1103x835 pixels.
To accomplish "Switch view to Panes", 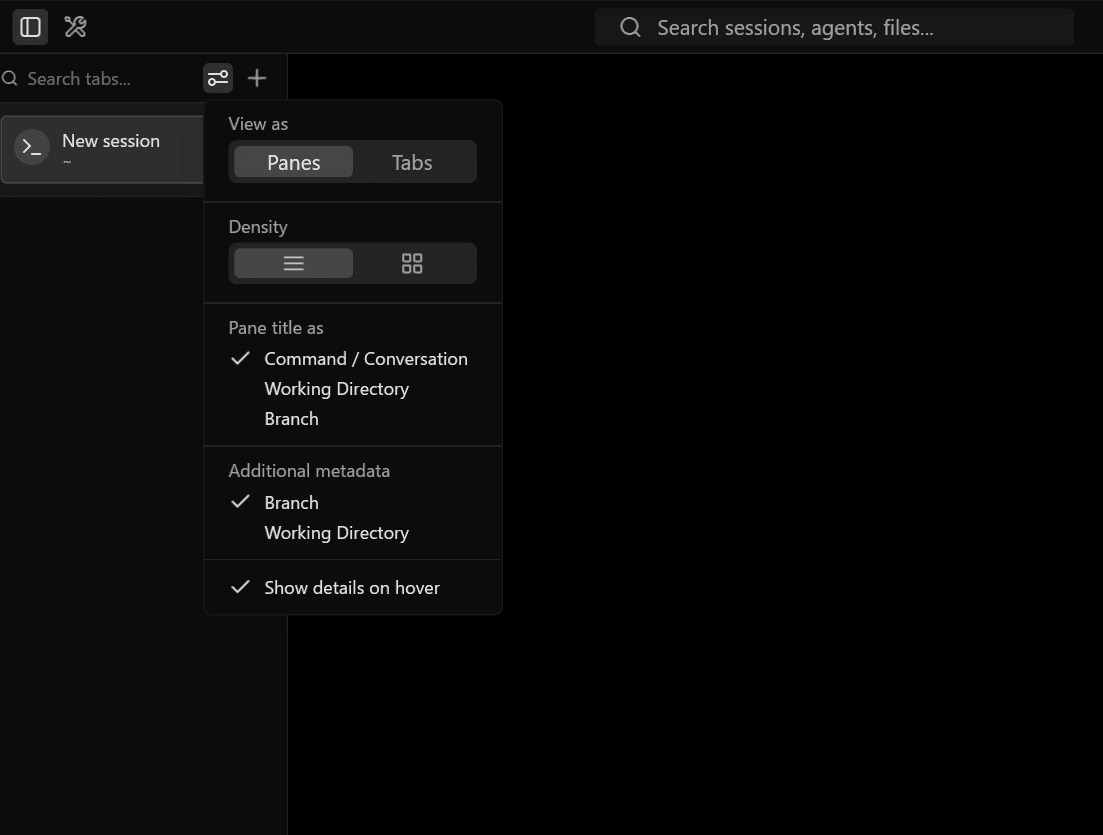I will click(x=293, y=162).
